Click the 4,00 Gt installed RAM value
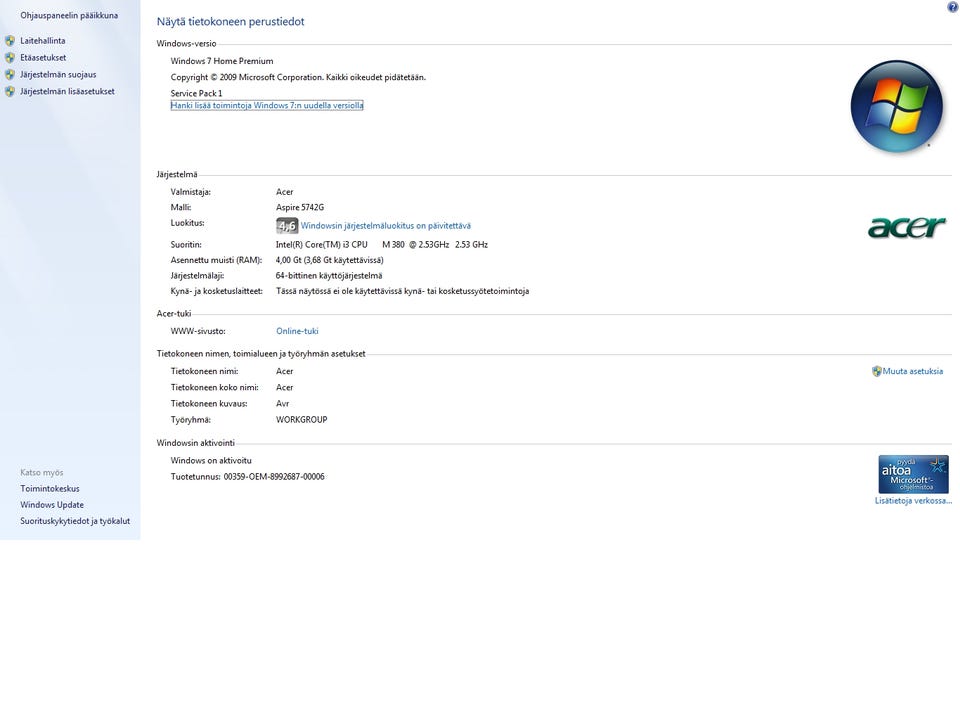The height and width of the screenshot is (706, 960). [329, 260]
